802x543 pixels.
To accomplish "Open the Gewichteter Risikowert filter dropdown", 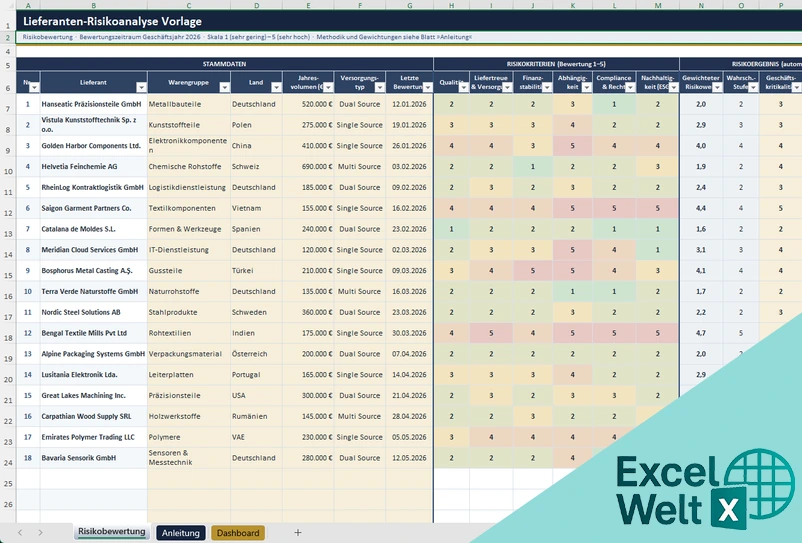I will [x=717, y=87].
